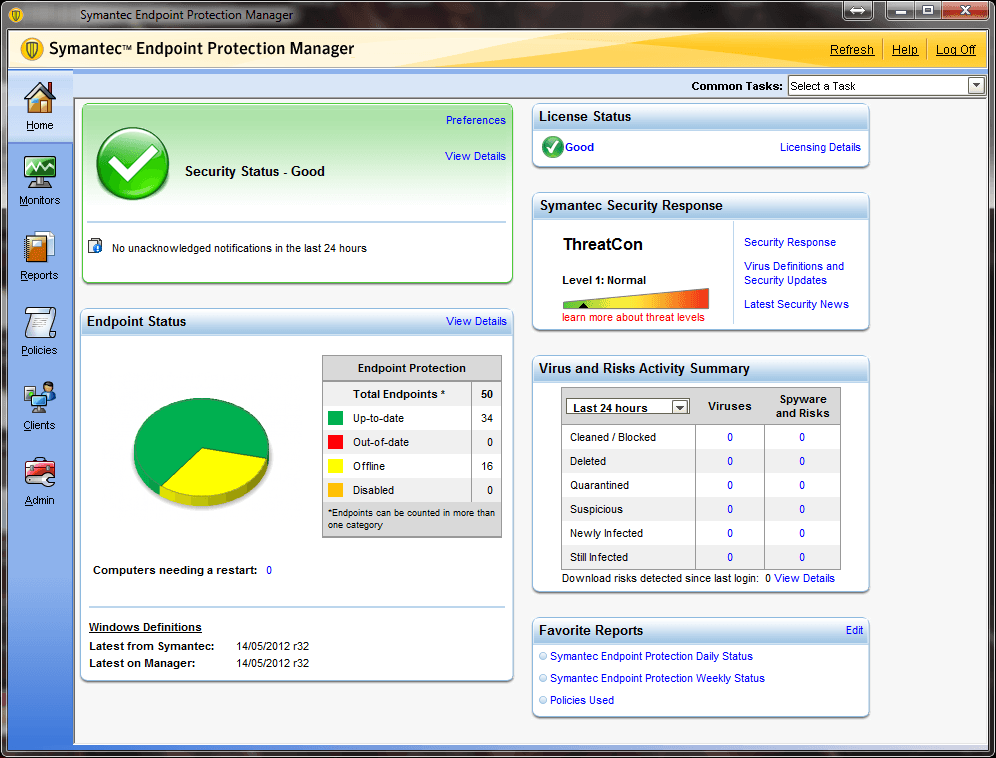Open View Details for download risks
This screenshot has height=758, width=996.
coord(804,578)
